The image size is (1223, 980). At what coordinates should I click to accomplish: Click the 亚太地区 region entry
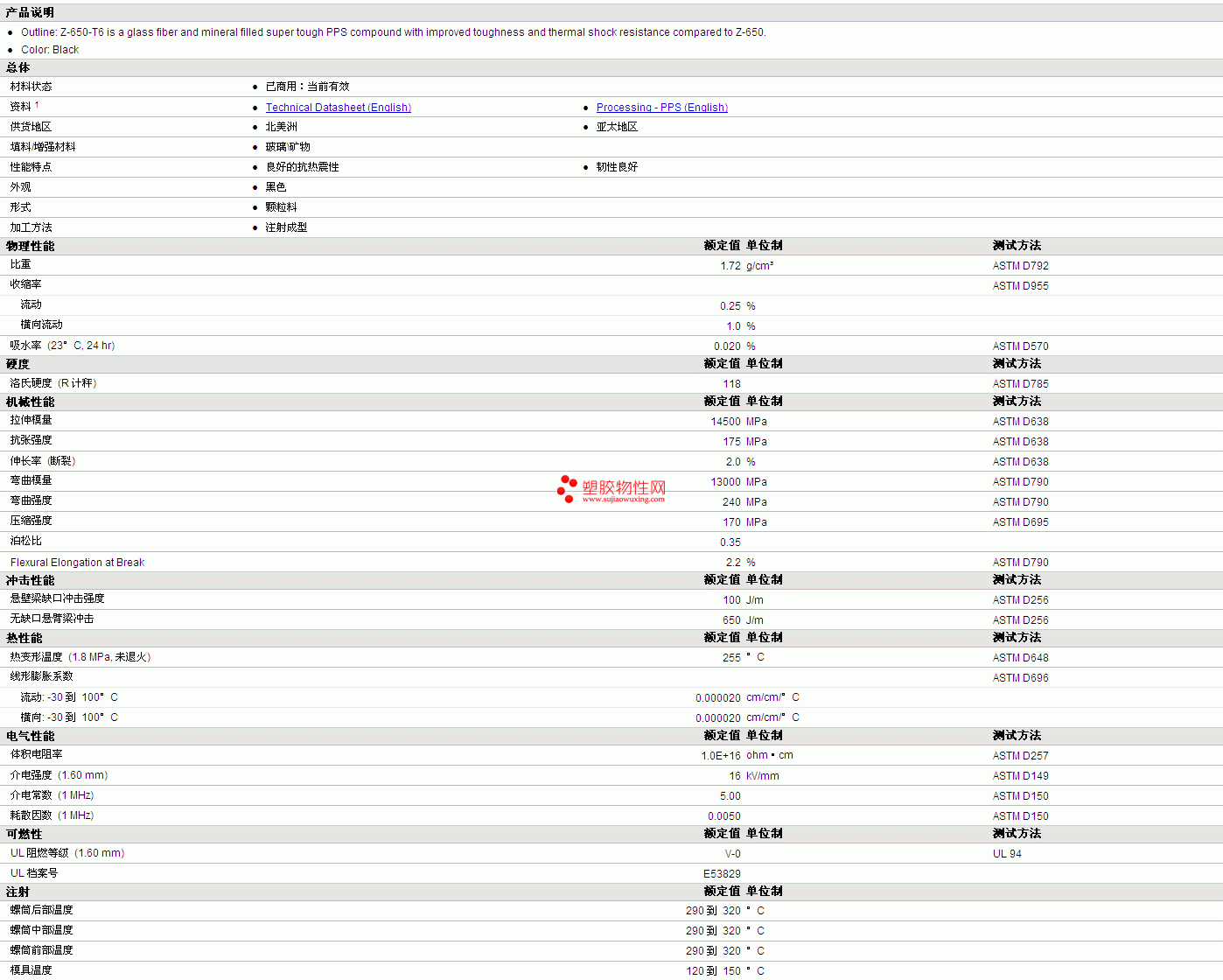pyautogui.click(x=618, y=127)
